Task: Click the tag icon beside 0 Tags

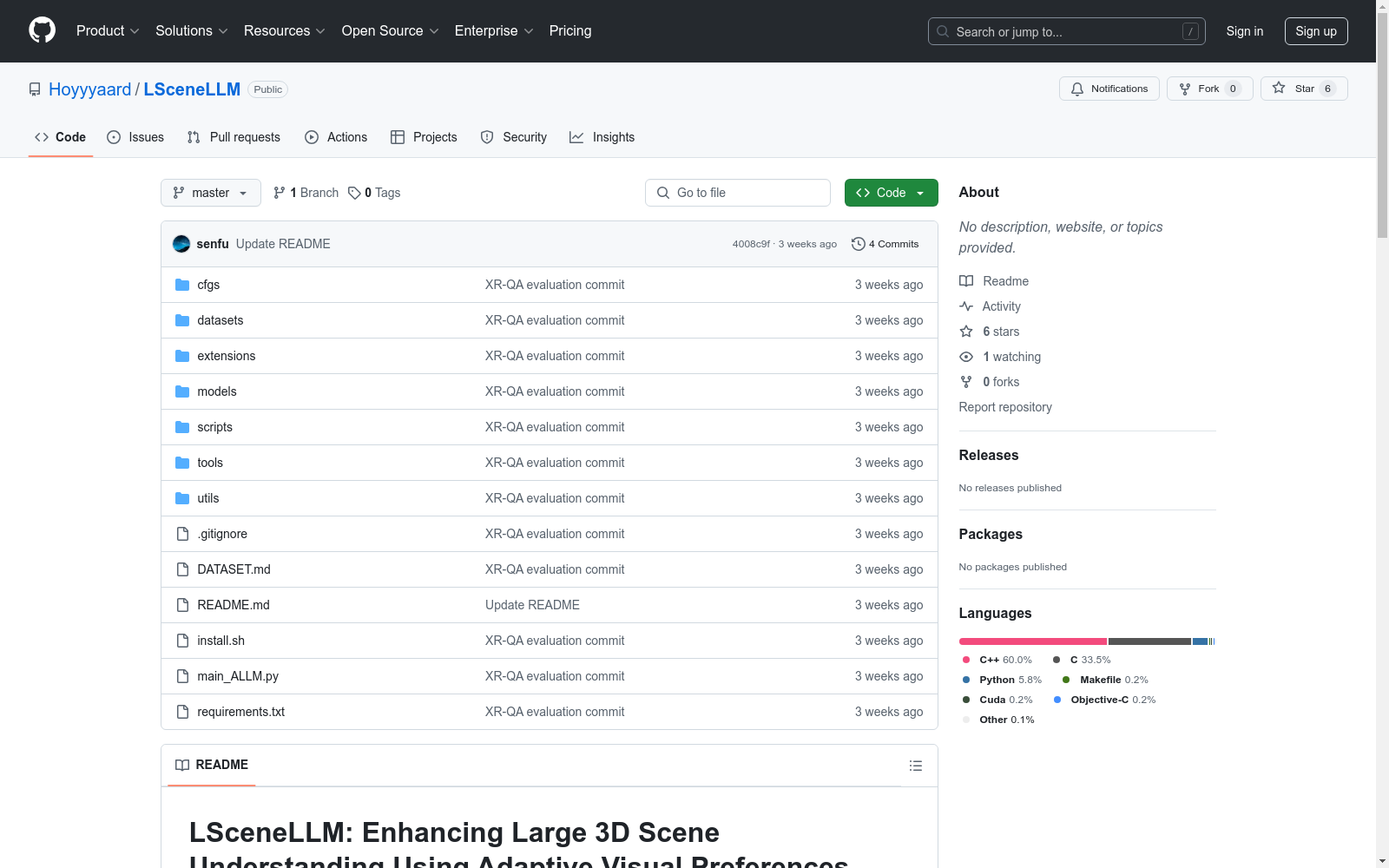Action: [x=354, y=193]
